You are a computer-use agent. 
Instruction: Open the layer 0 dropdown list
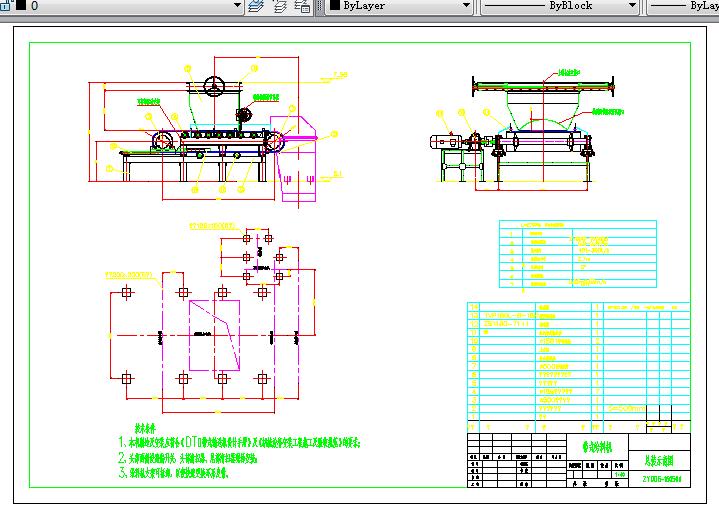237,6
